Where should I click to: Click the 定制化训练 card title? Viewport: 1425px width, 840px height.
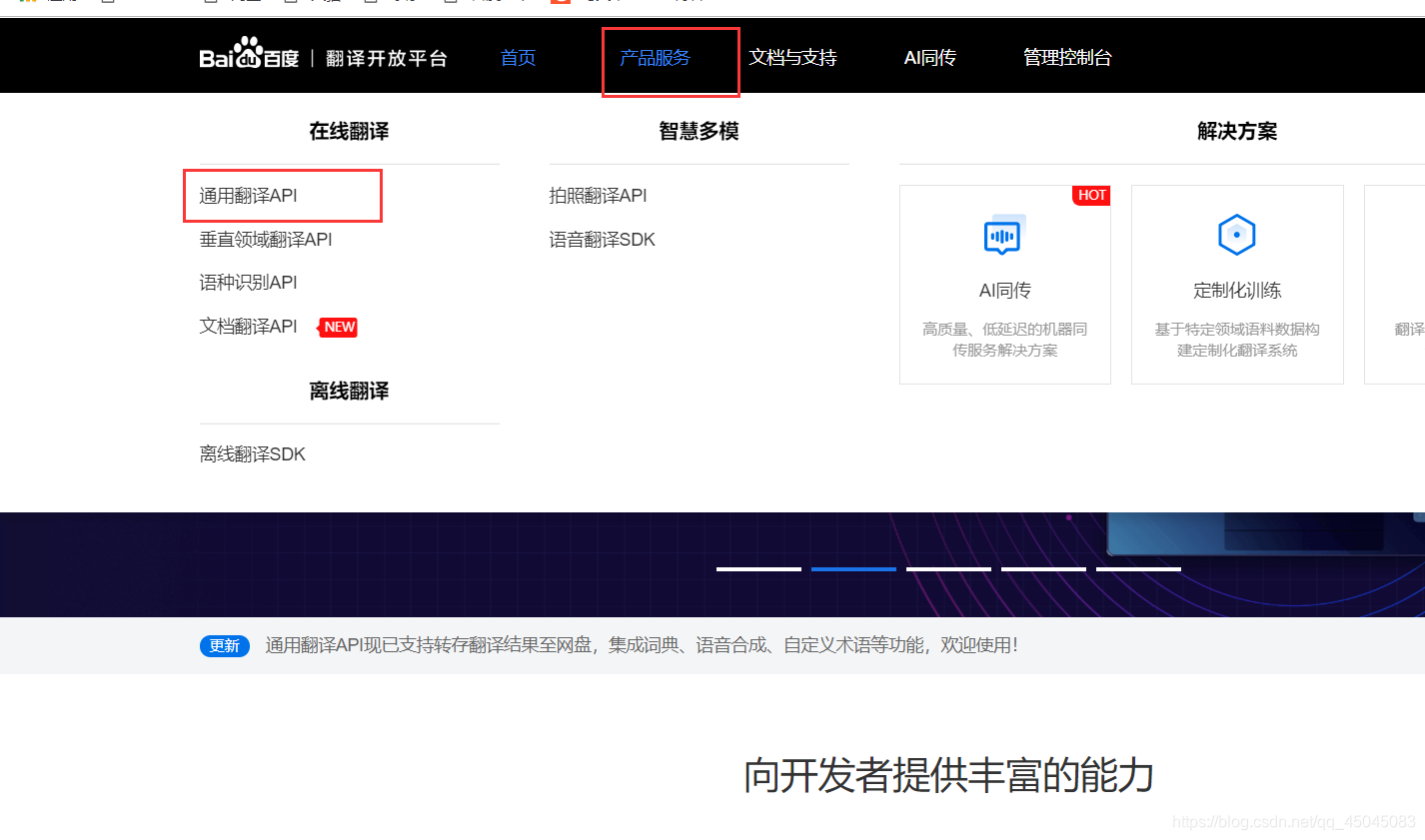(x=1237, y=290)
